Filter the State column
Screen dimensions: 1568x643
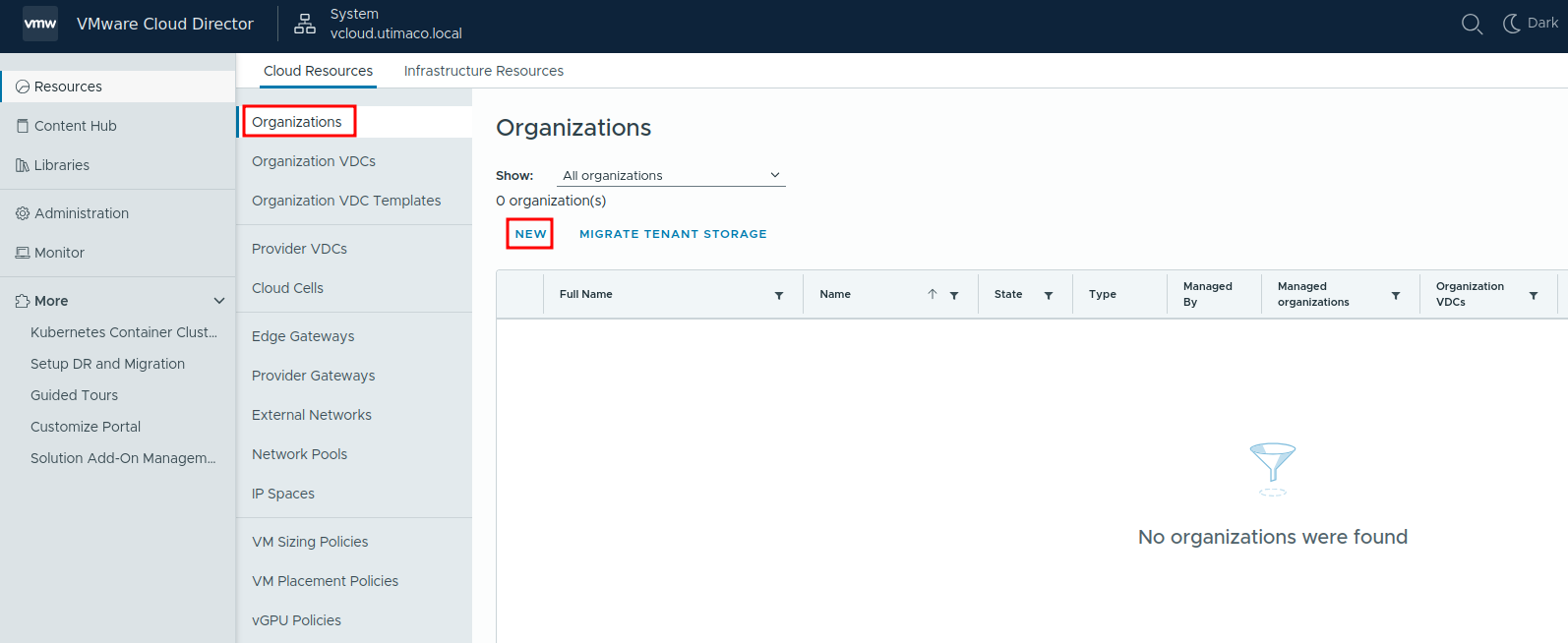[1049, 295]
